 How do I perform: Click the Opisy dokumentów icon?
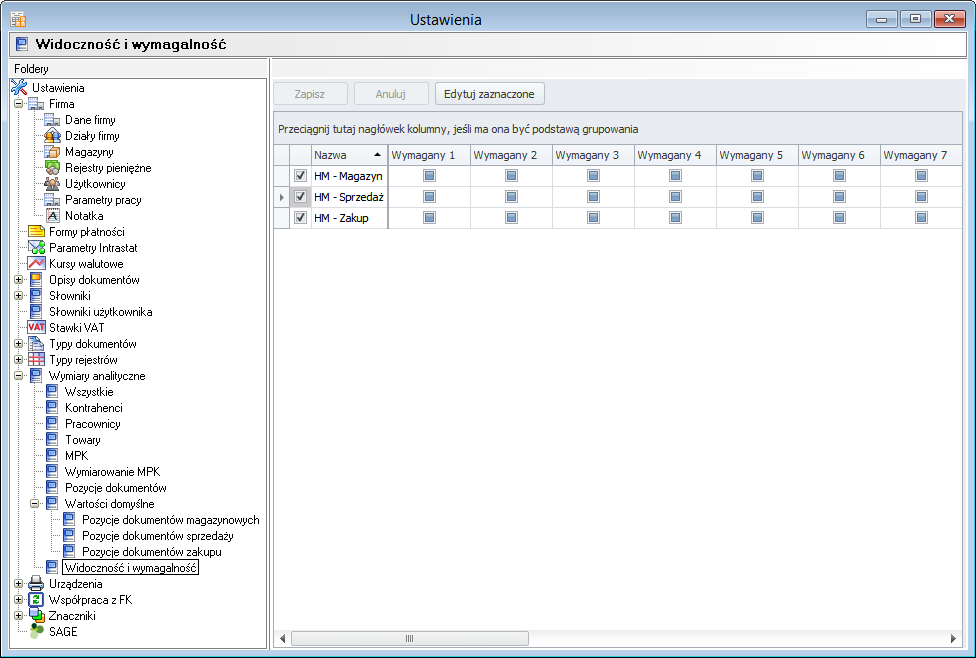36,280
